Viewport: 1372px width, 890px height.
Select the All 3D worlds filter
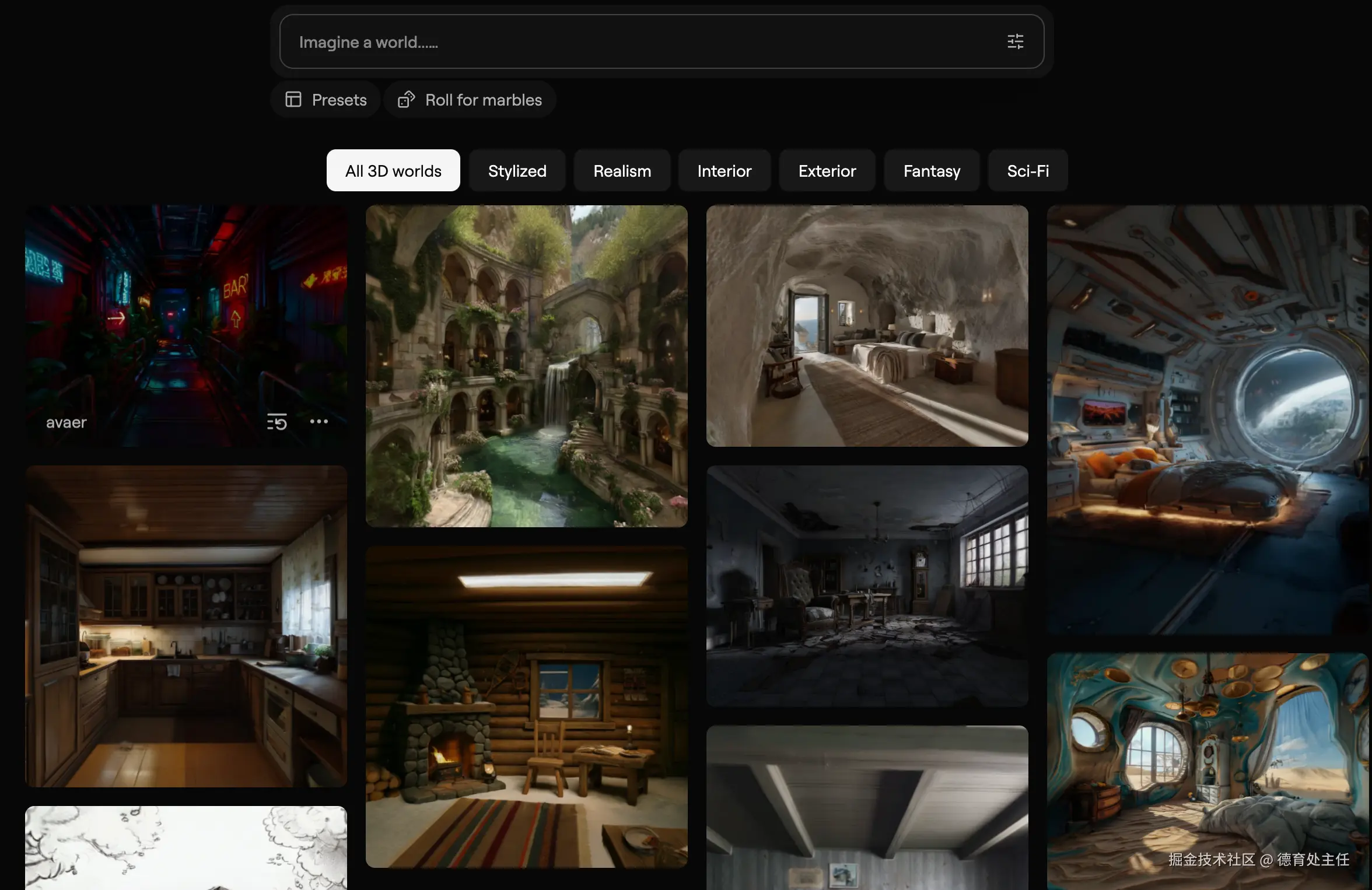tap(393, 171)
